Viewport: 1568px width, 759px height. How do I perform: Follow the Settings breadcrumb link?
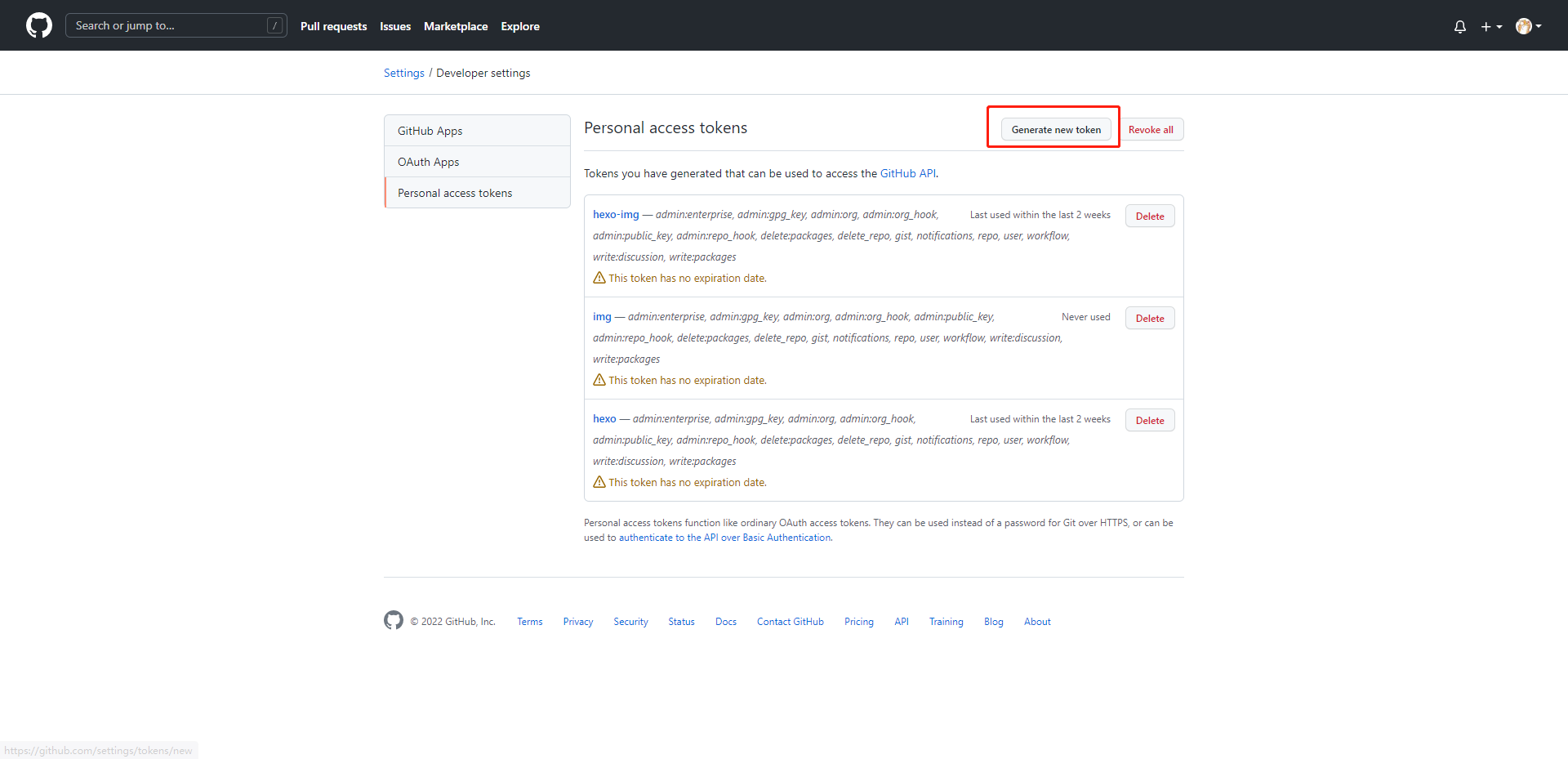[x=404, y=73]
